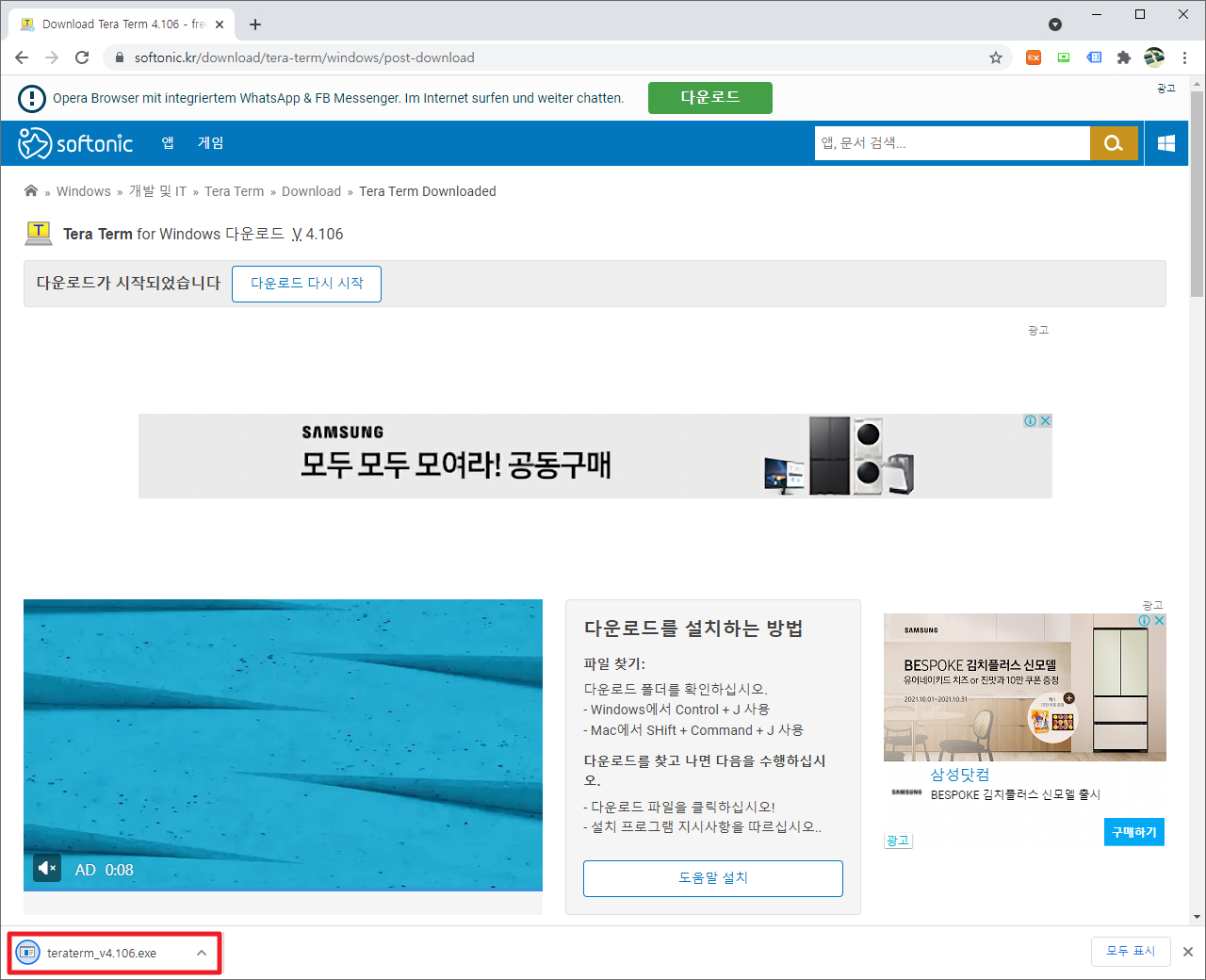Go to the Windows breadcrumb link
The image size is (1206, 980).
tap(84, 191)
